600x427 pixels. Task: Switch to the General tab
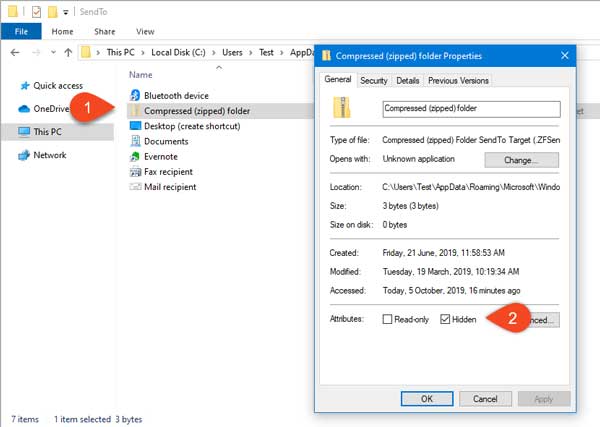coord(338,79)
